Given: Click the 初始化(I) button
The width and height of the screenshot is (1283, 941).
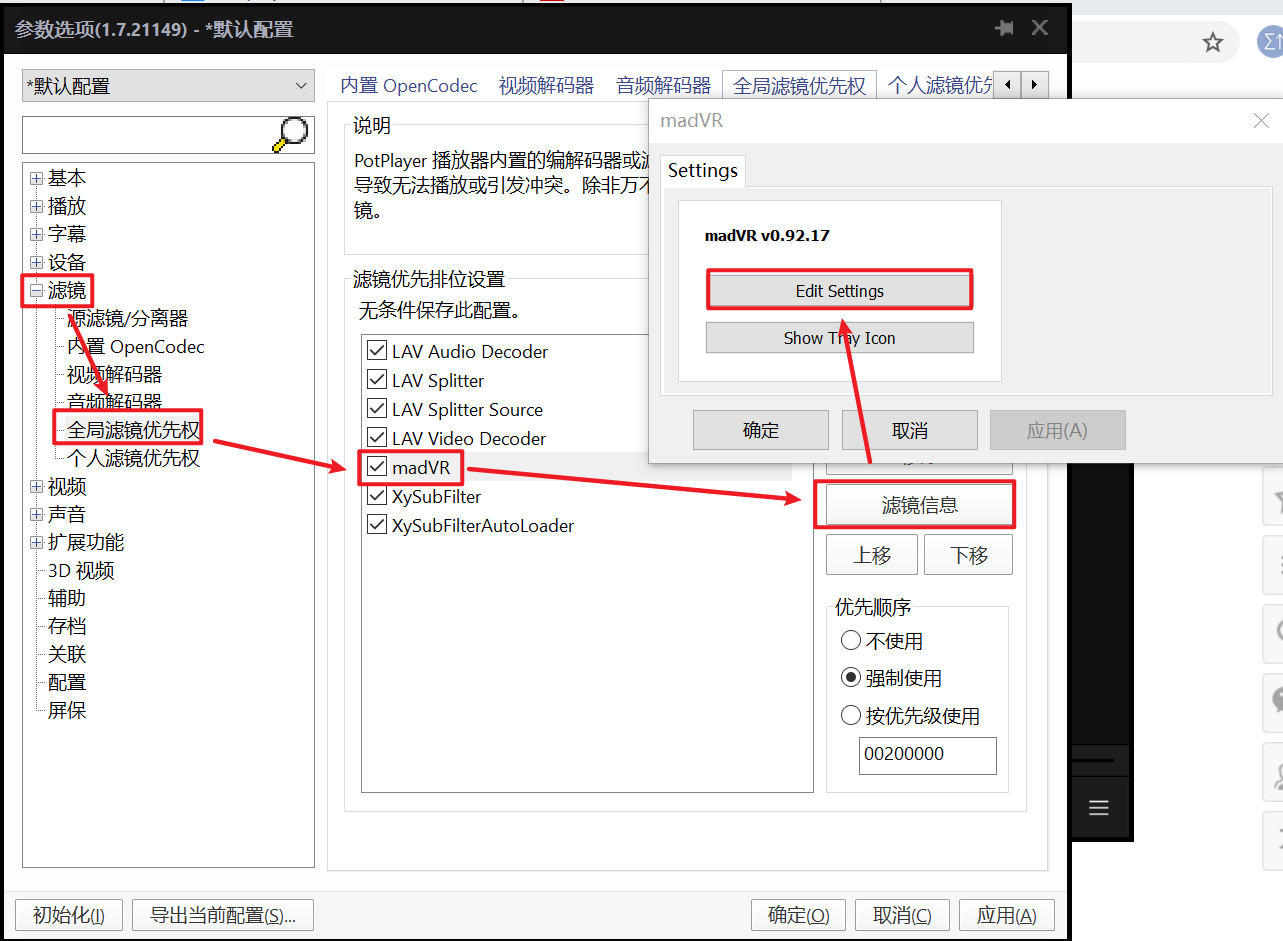Looking at the screenshot, I should point(69,915).
